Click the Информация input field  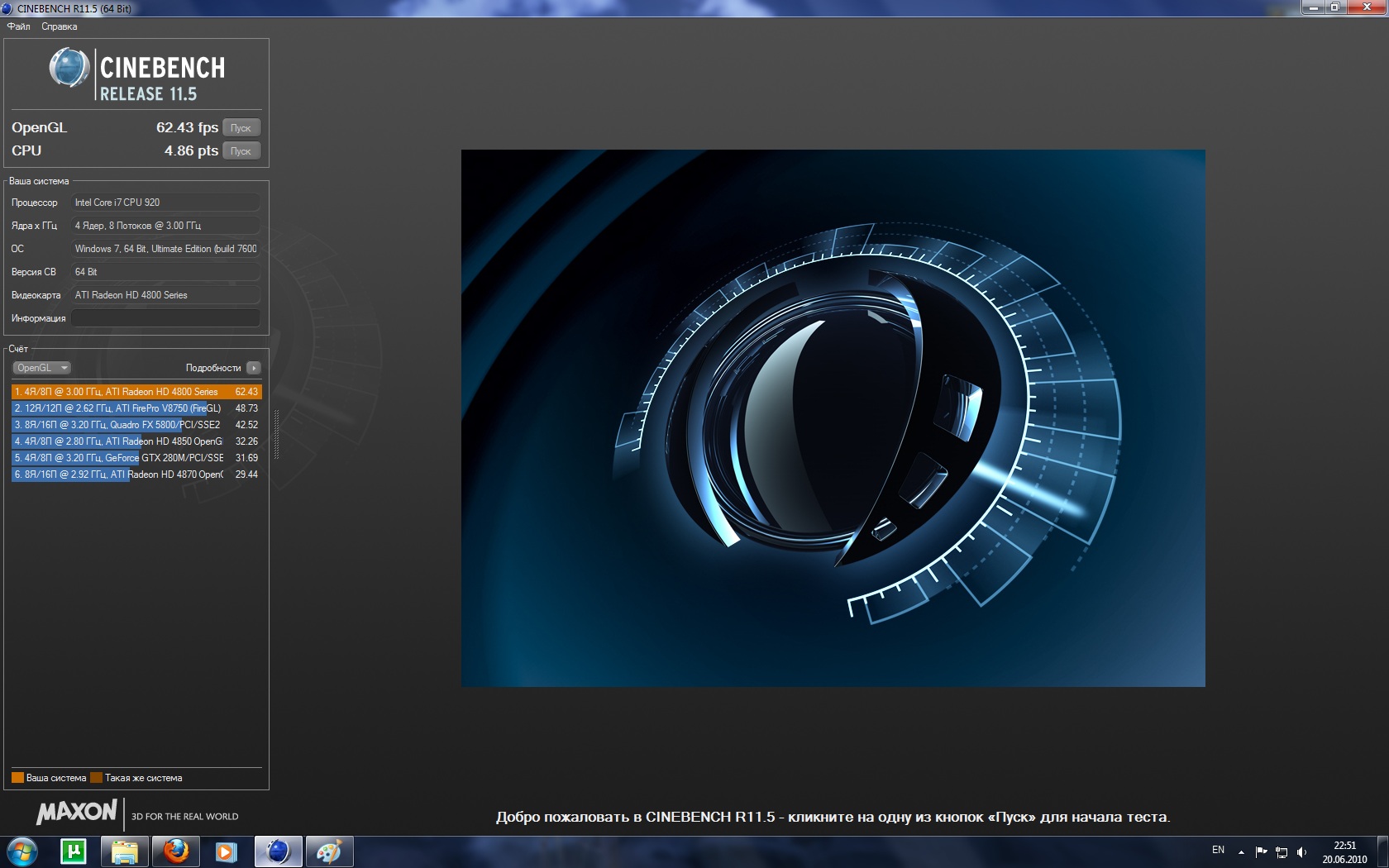pos(165,318)
